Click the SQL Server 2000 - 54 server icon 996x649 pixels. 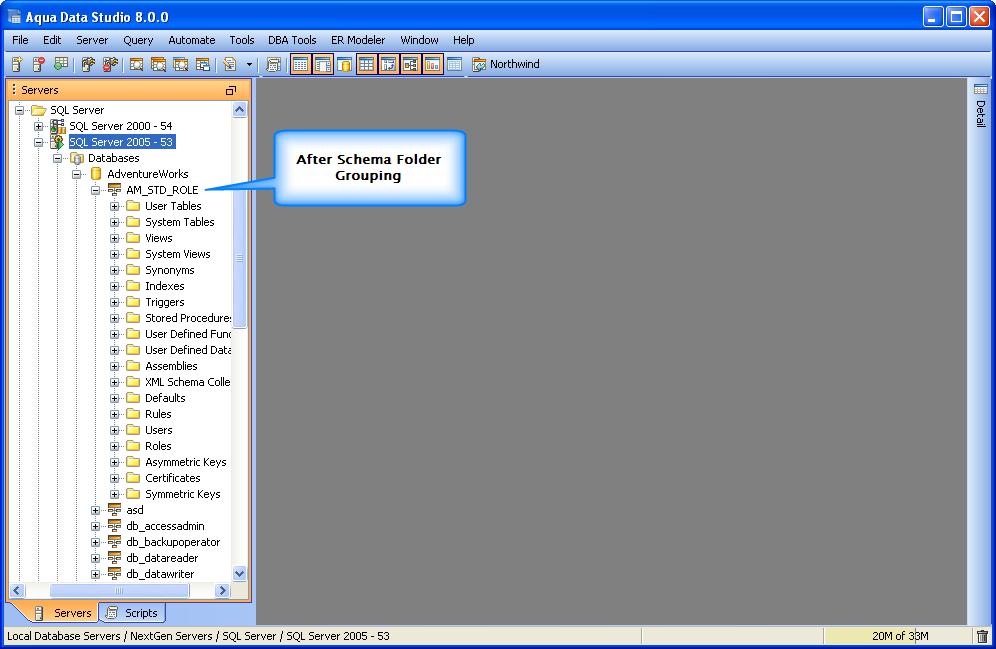[58, 126]
